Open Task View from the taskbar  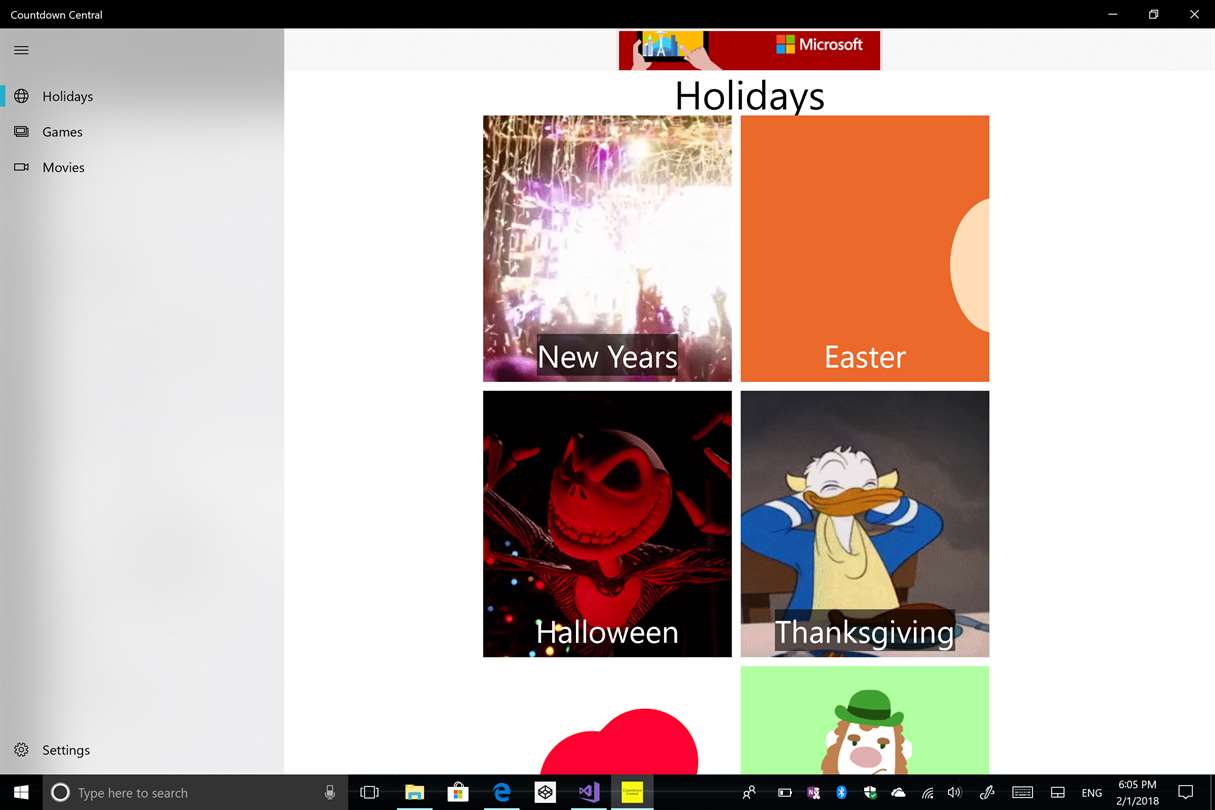(370, 792)
